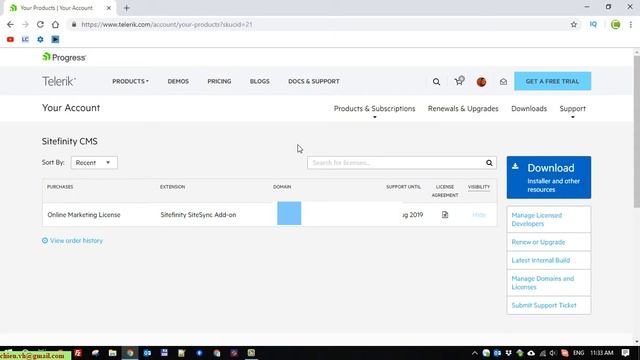Screen dimensions: 640x360
Task: Go to the Downloads section
Action: 529,109
